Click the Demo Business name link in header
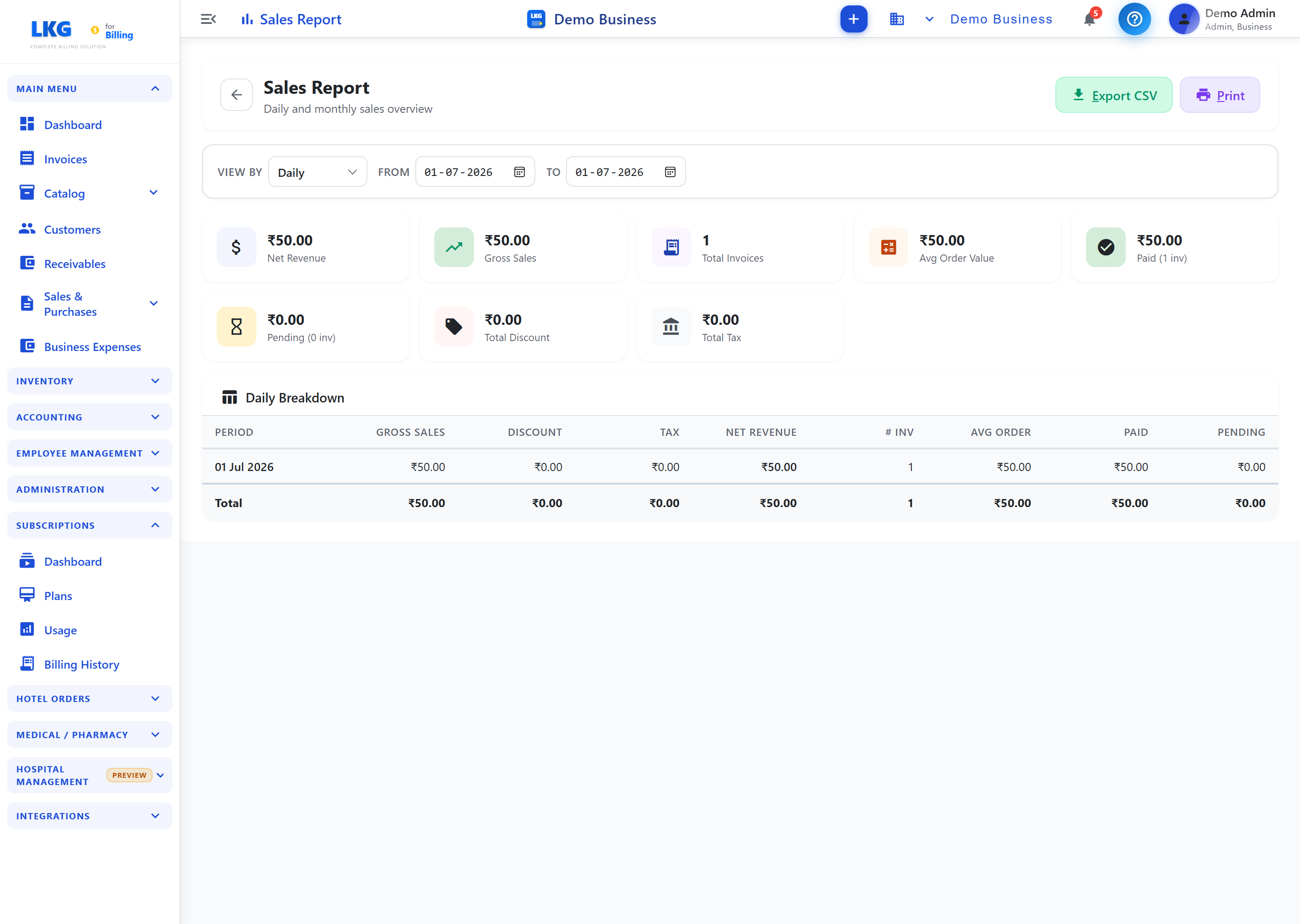Viewport: 1300px width, 924px height. pyautogui.click(x=1001, y=19)
